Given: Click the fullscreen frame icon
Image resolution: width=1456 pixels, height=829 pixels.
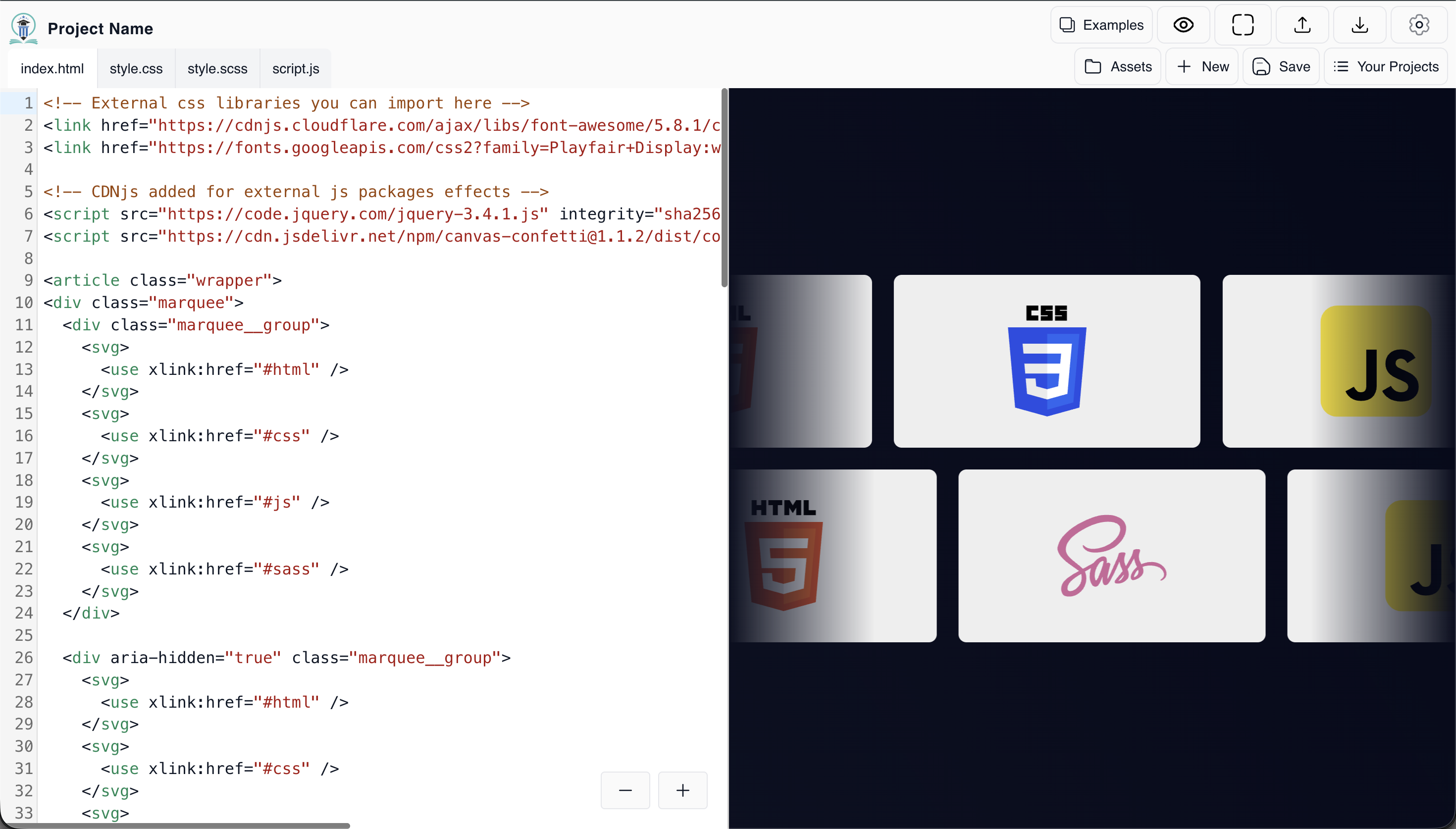Looking at the screenshot, I should [x=1243, y=25].
